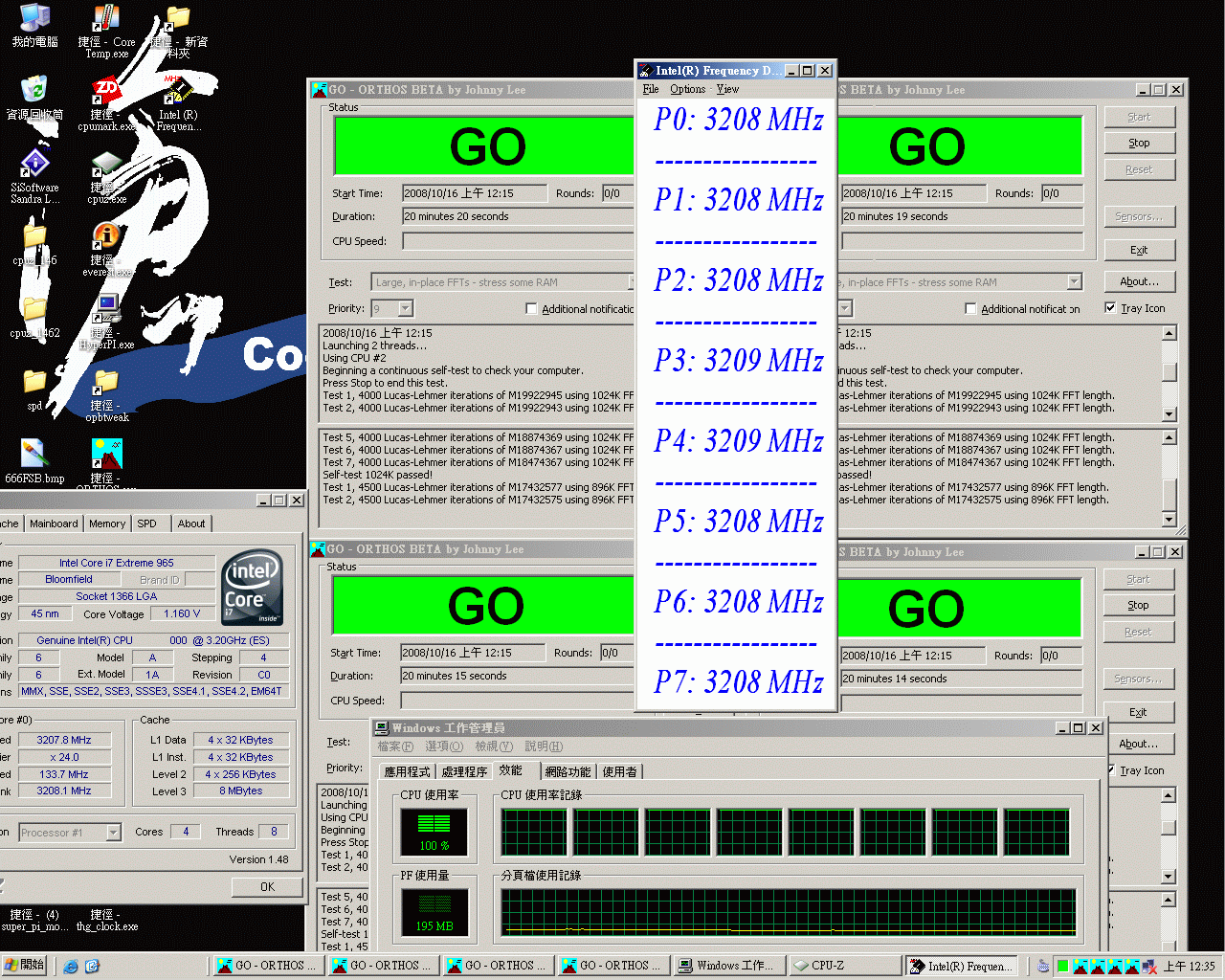Open the 資源回收筒 recycle bin icon
The image size is (1225, 980).
pyautogui.click(x=34, y=90)
